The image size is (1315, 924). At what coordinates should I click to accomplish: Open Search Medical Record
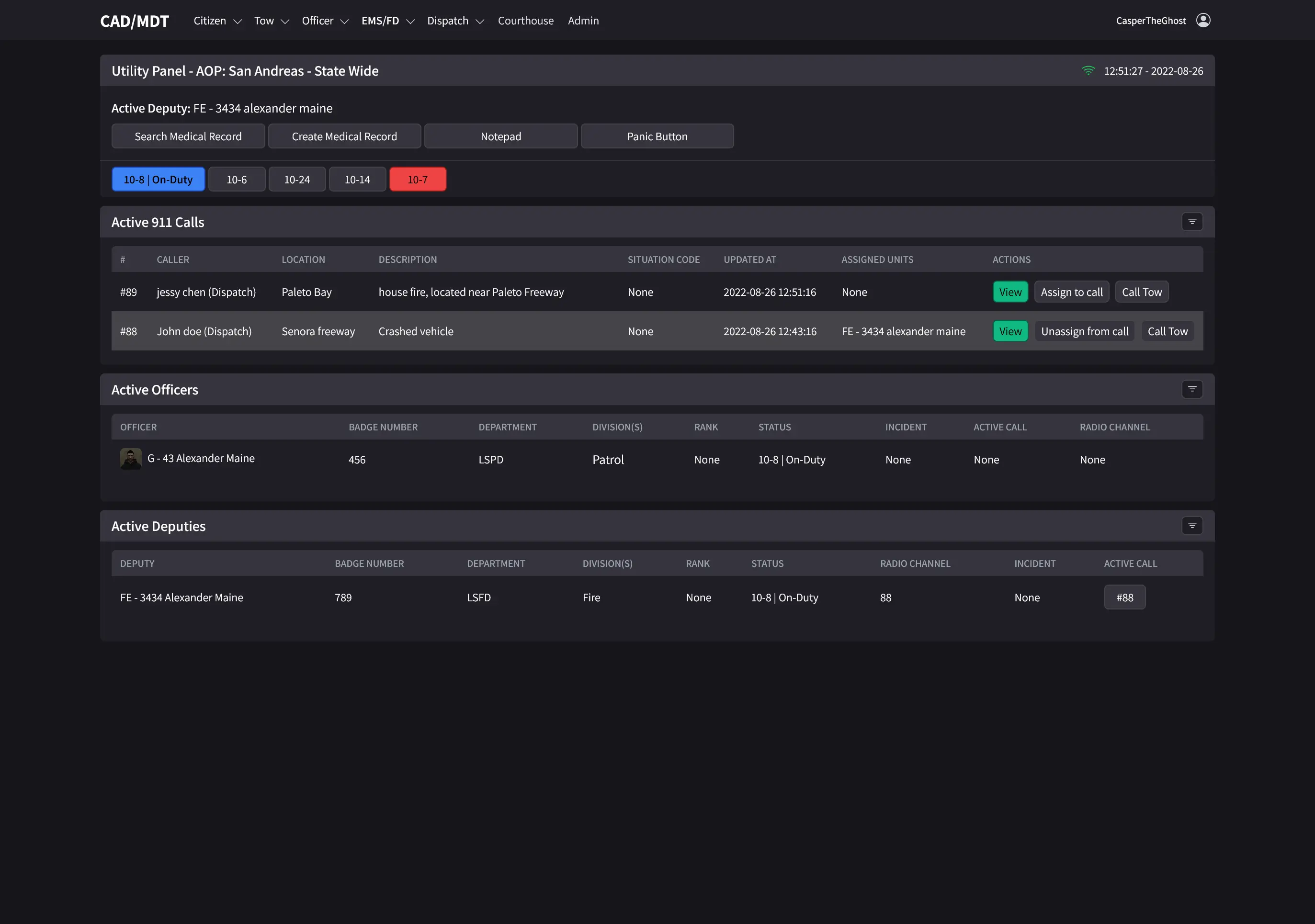click(x=188, y=135)
